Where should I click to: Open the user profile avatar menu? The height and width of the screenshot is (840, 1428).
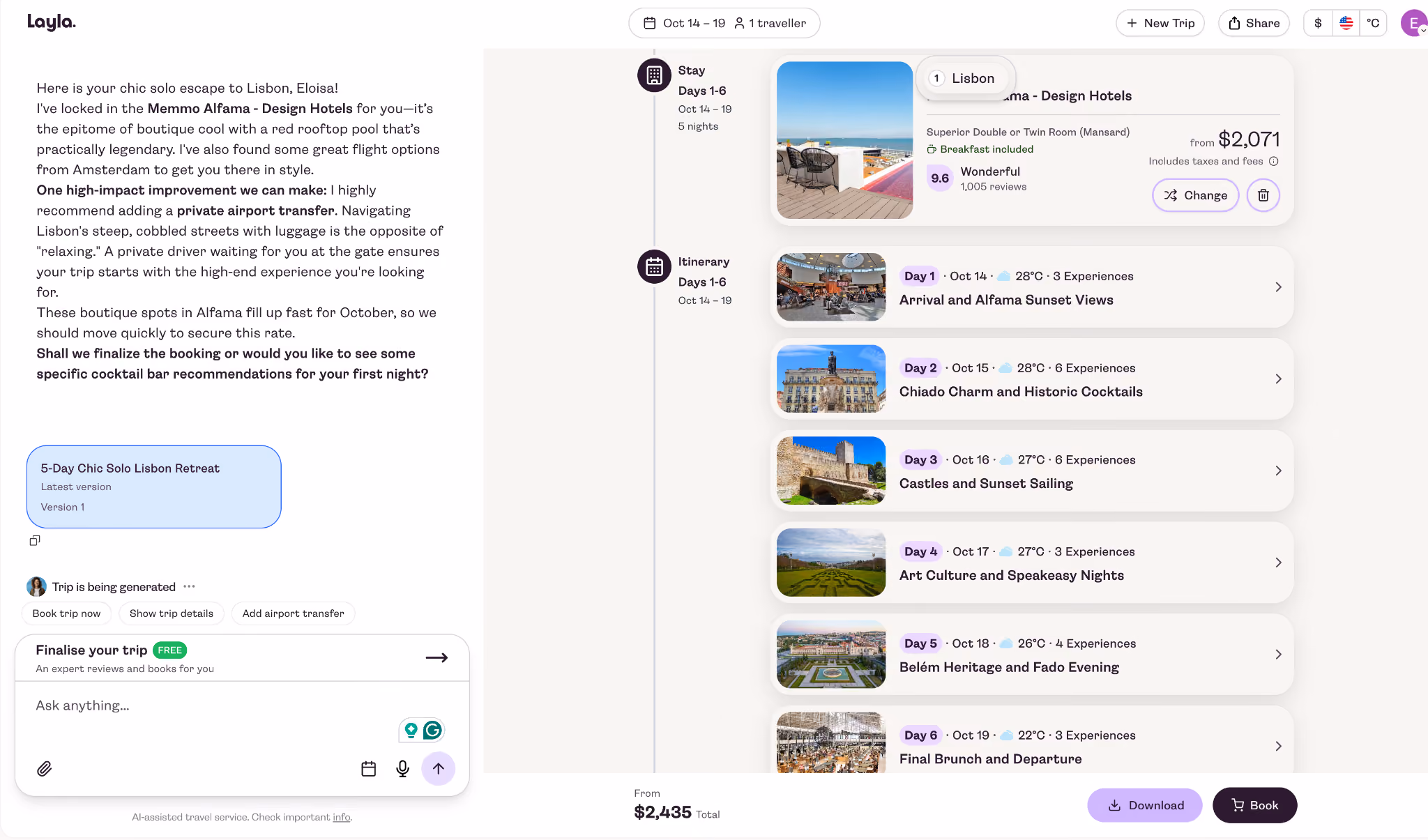point(1414,23)
